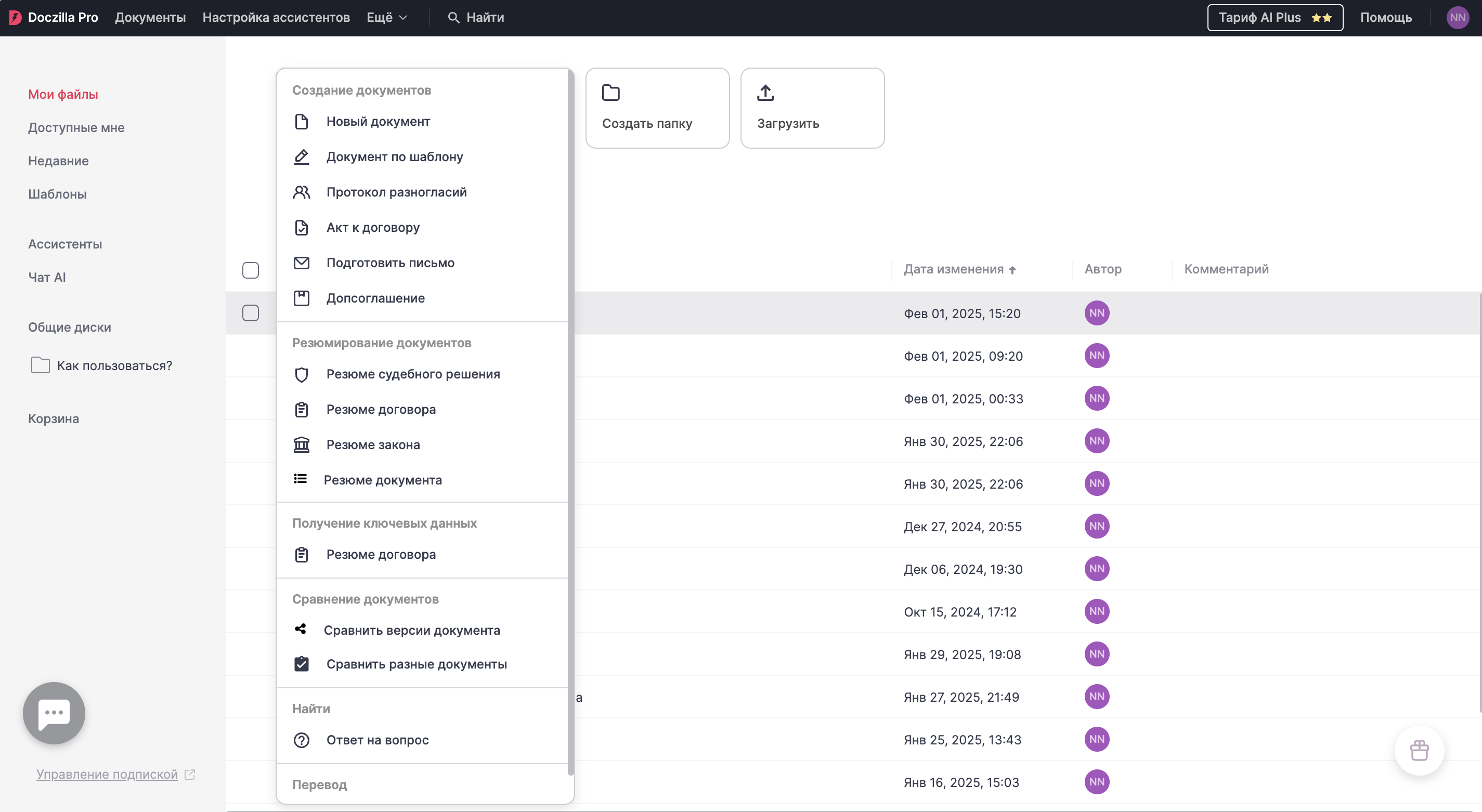Image resolution: width=1482 pixels, height=812 pixels.
Task: Click the dropdown menu vertical scrollbar
Action: click(571, 423)
